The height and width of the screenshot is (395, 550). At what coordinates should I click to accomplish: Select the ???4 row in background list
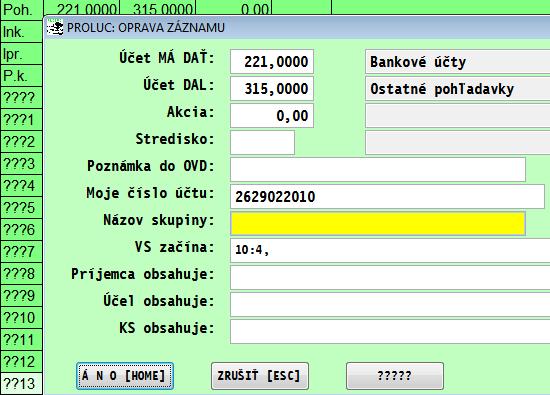click(x=21, y=186)
